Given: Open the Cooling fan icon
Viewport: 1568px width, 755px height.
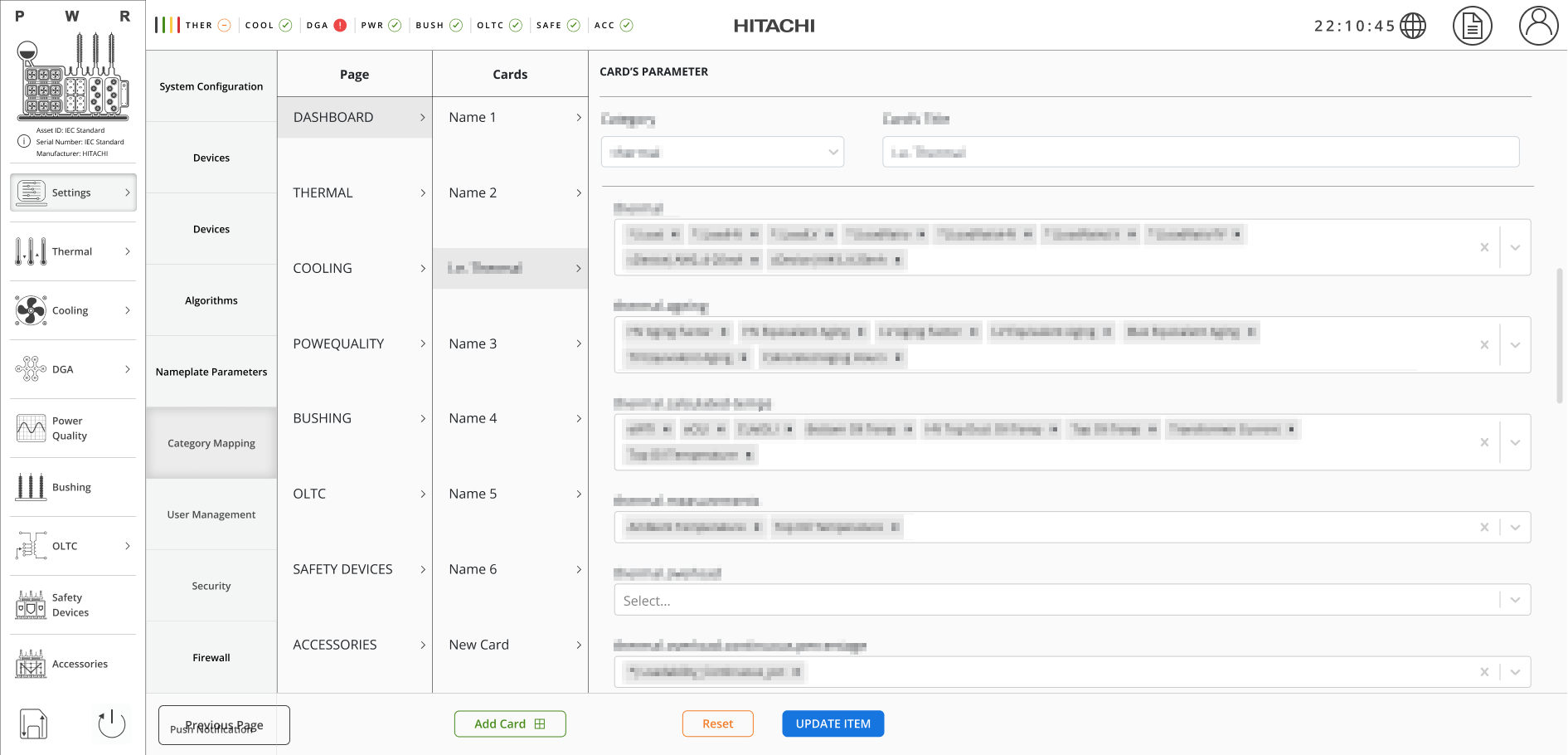Looking at the screenshot, I should (32, 310).
